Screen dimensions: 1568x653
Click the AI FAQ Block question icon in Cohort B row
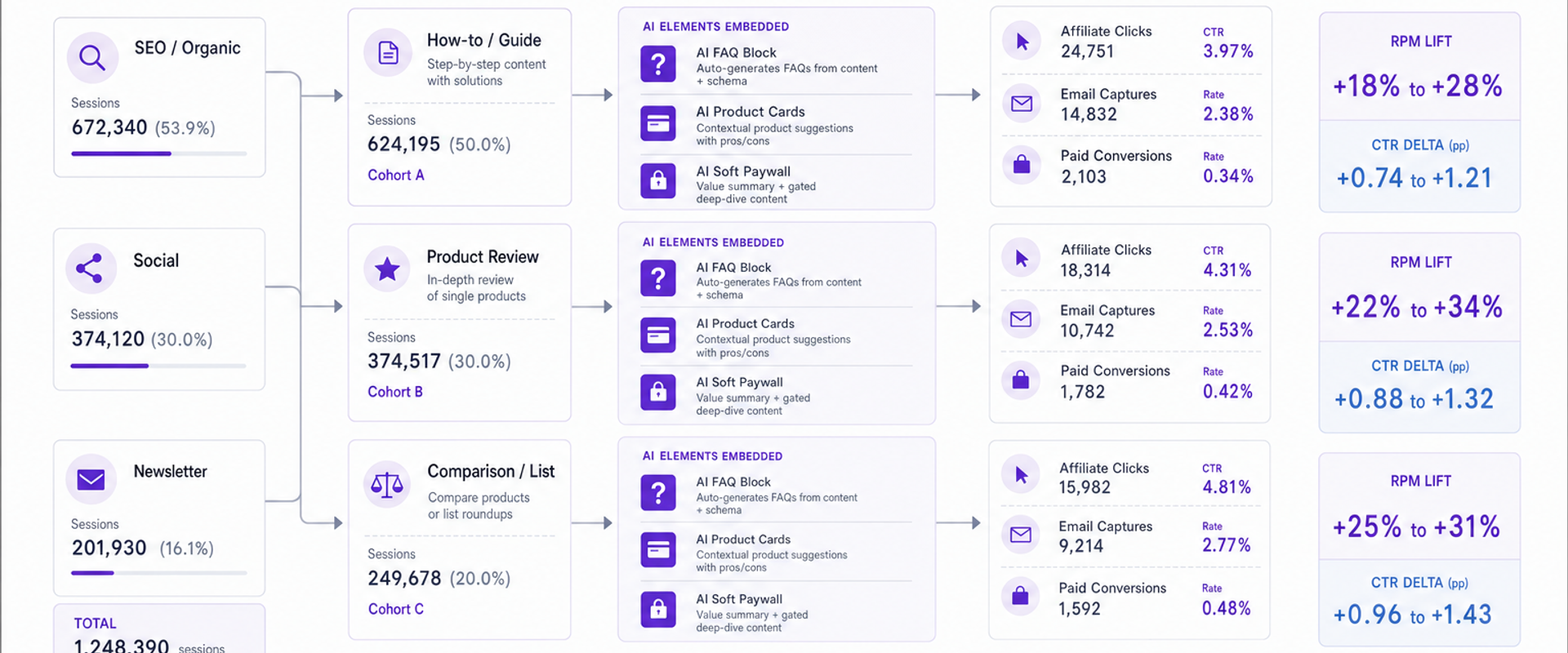pyautogui.click(x=658, y=278)
